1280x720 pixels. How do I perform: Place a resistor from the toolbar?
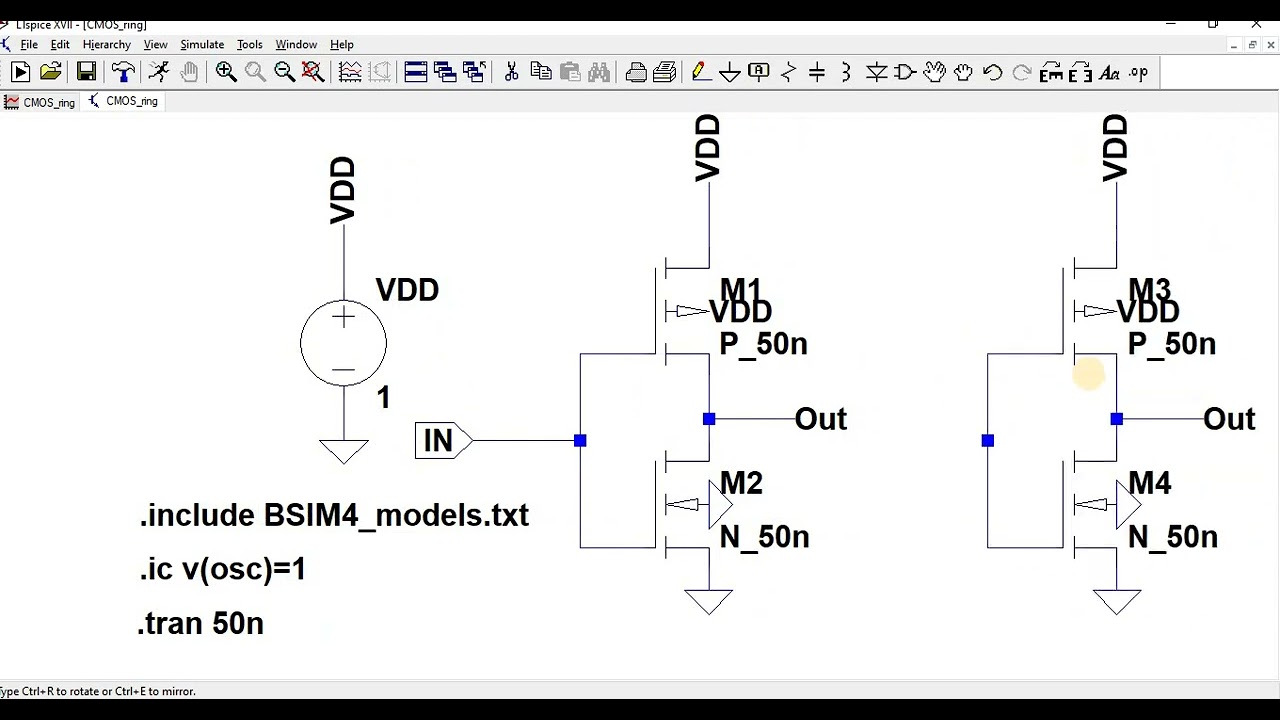pos(788,72)
